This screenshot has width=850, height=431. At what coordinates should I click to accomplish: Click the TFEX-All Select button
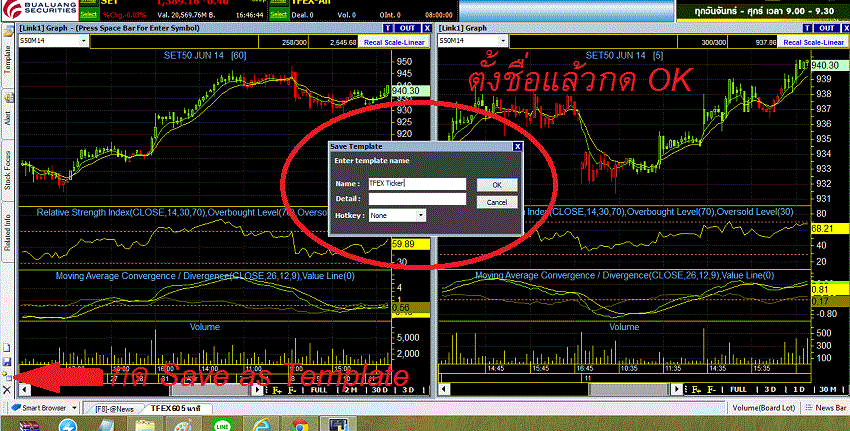pyautogui.click(x=279, y=15)
